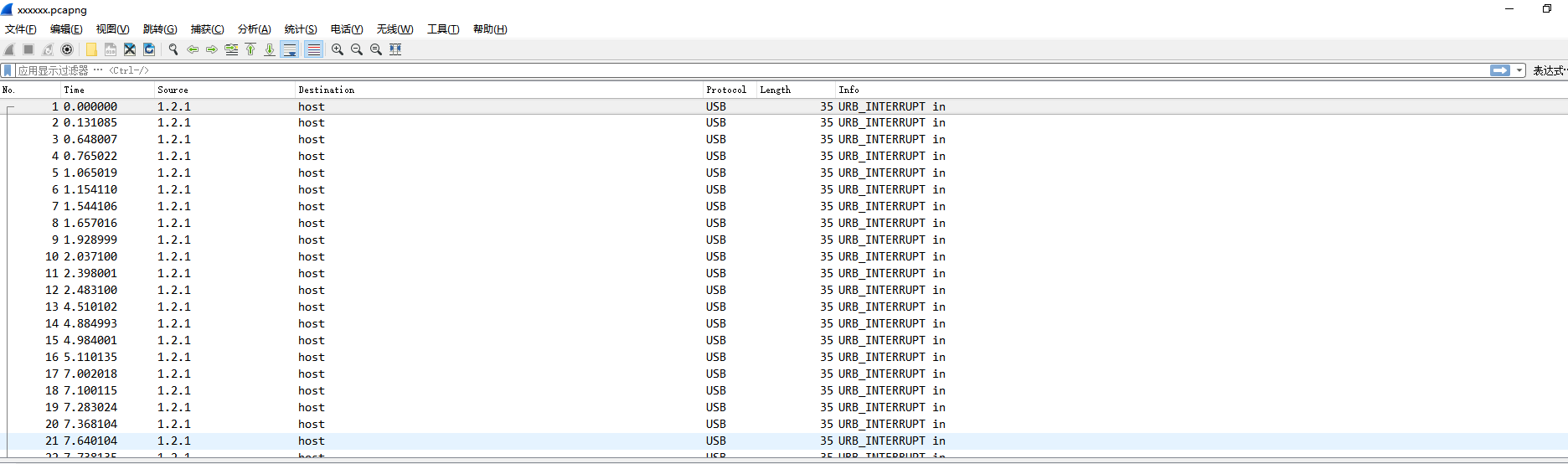Toggle auto-scroll during live capture

click(x=290, y=49)
